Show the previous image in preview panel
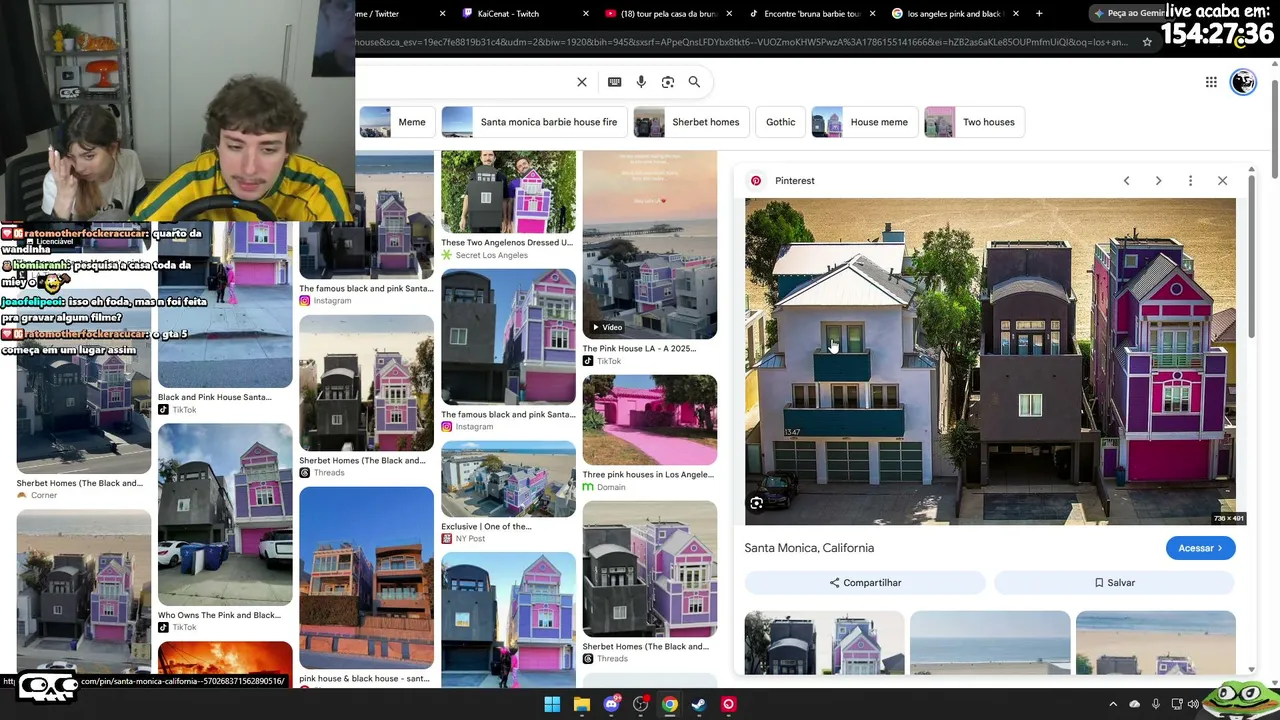The image size is (1280, 720). click(1126, 181)
